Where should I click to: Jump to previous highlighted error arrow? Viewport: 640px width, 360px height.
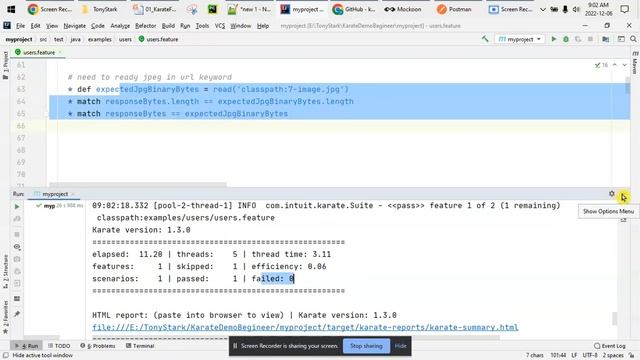(615, 65)
